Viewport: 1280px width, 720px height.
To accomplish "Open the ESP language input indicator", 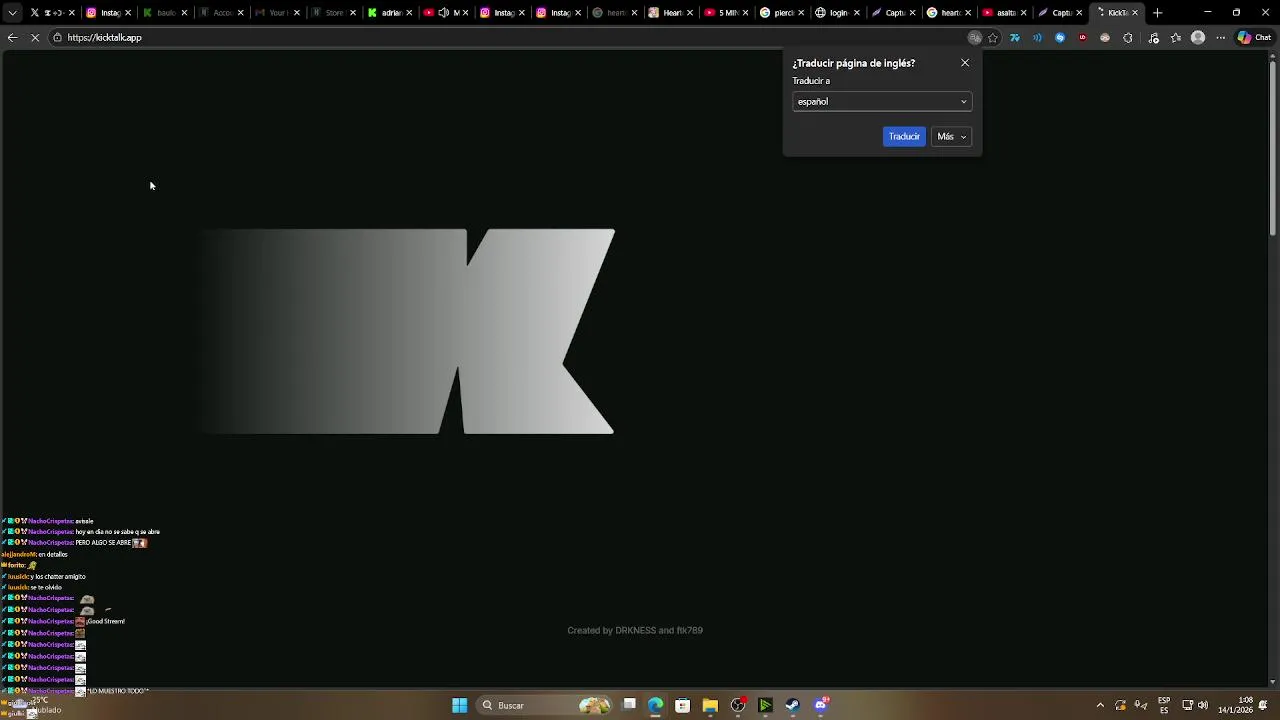I will (x=1164, y=705).
